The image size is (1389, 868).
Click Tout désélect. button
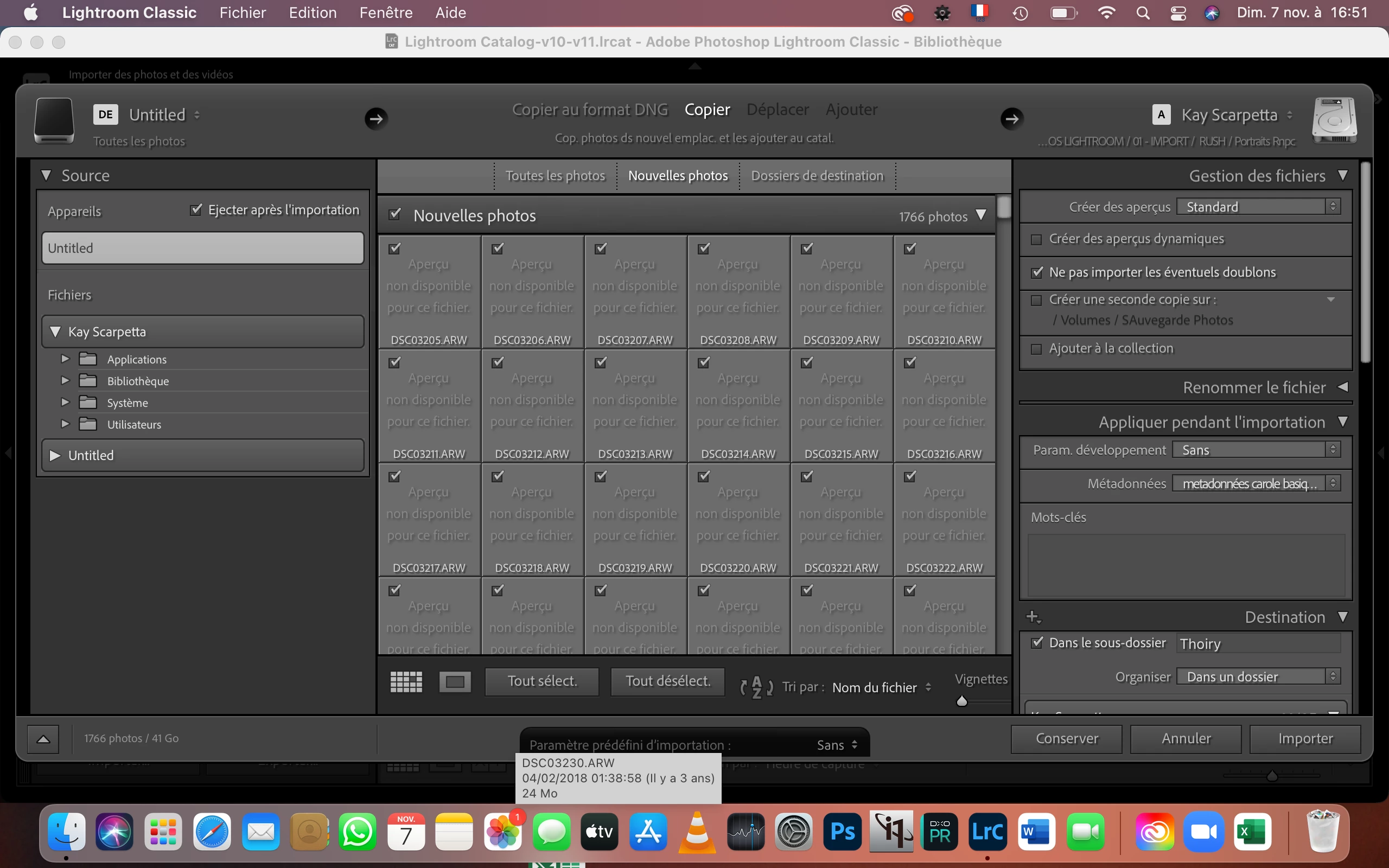coord(667,681)
